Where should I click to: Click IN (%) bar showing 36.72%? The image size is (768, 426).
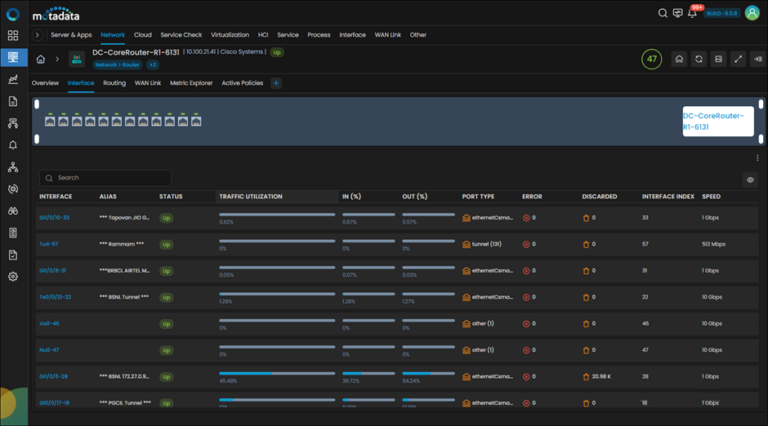pos(368,374)
